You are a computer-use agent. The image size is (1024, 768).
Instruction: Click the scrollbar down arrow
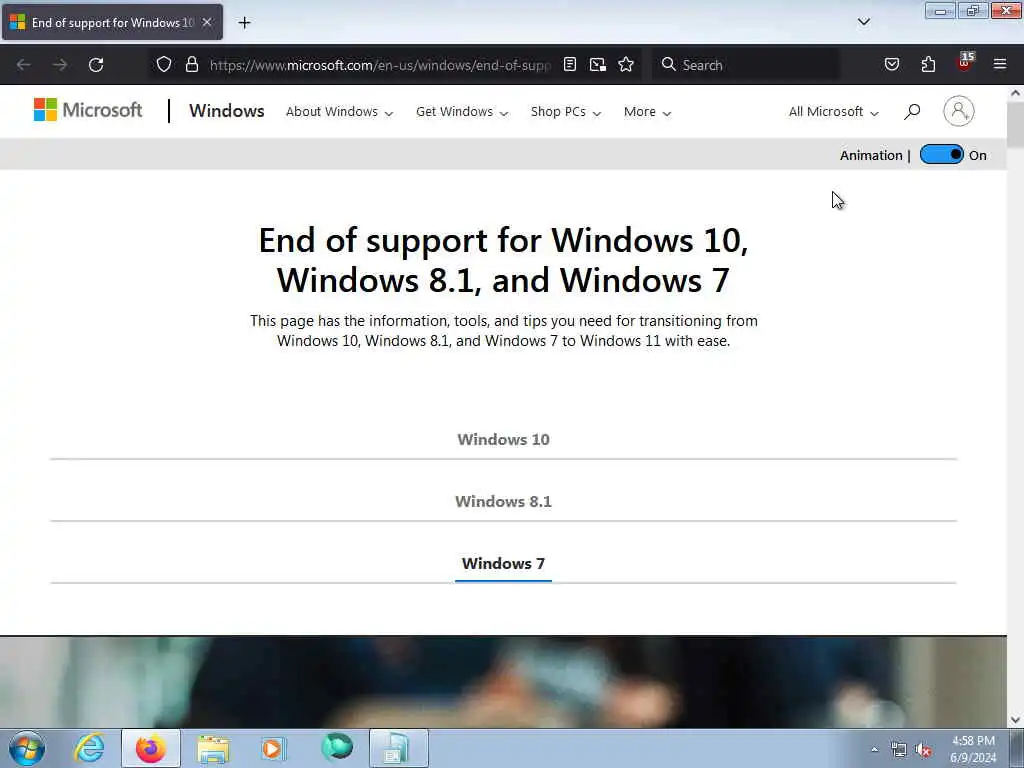pyautogui.click(x=1016, y=720)
